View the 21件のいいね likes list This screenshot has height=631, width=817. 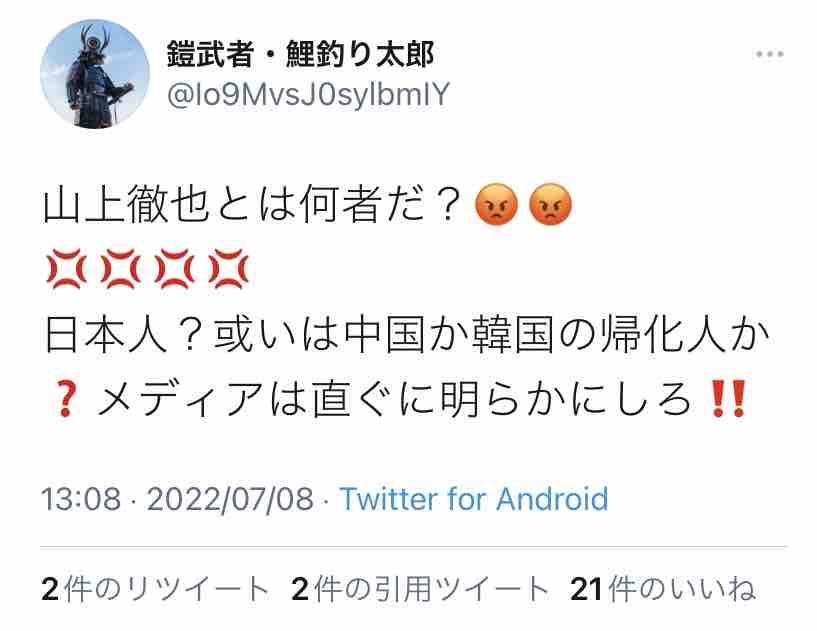pyautogui.click(x=662, y=589)
